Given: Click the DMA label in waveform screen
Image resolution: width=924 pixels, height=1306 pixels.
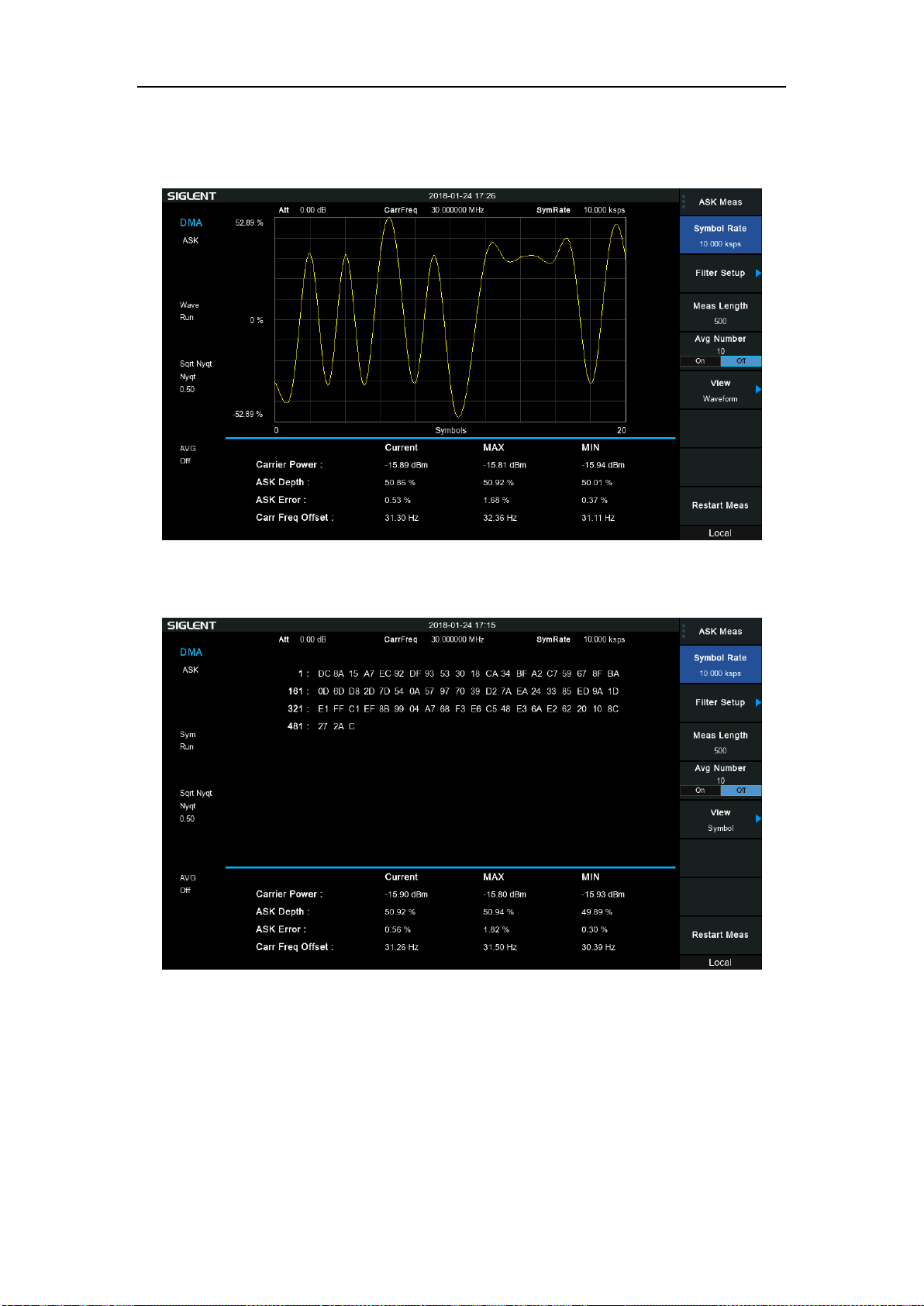Looking at the screenshot, I should pyautogui.click(x=191, y=222).
